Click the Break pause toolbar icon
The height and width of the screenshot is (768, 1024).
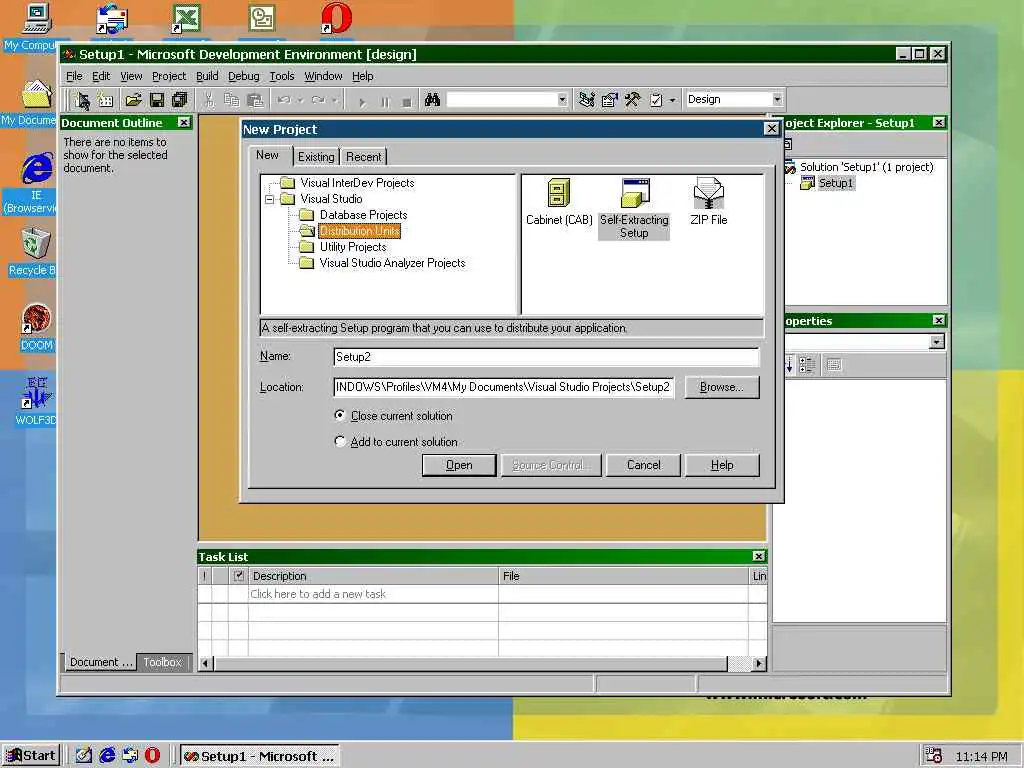point(385,101)
